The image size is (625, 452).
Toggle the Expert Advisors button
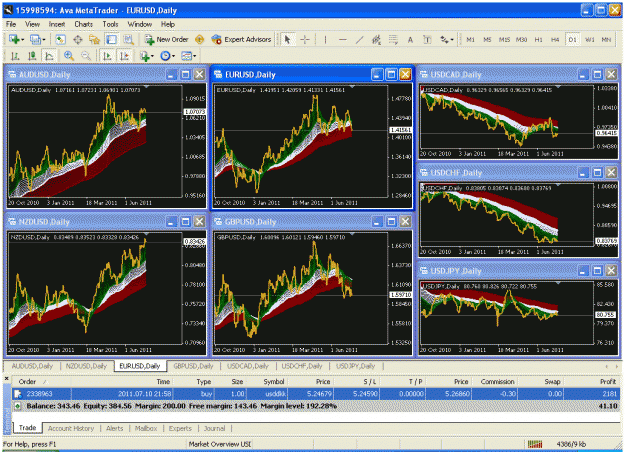[241, 39]
